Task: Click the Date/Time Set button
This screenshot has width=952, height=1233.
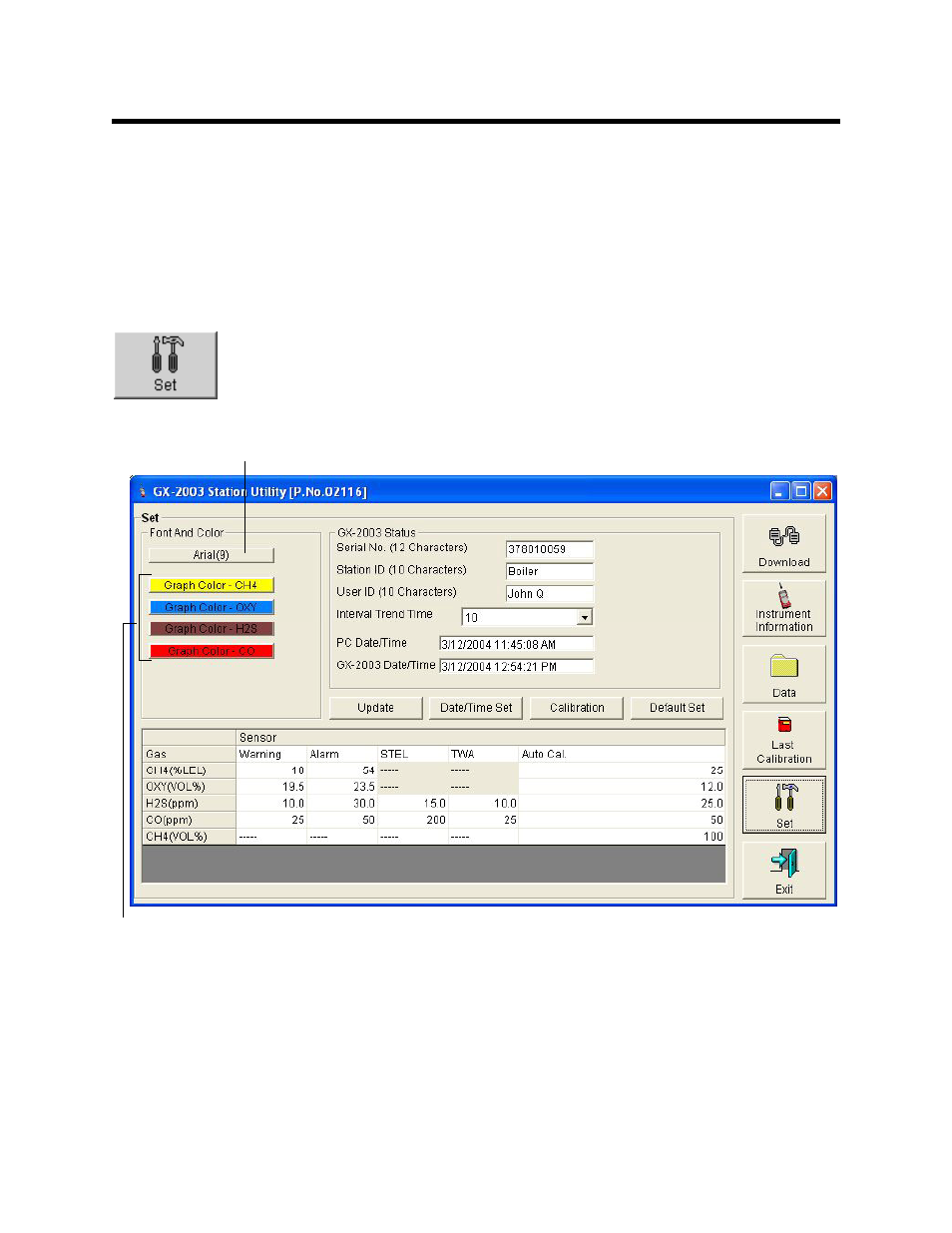Action: 476,708
